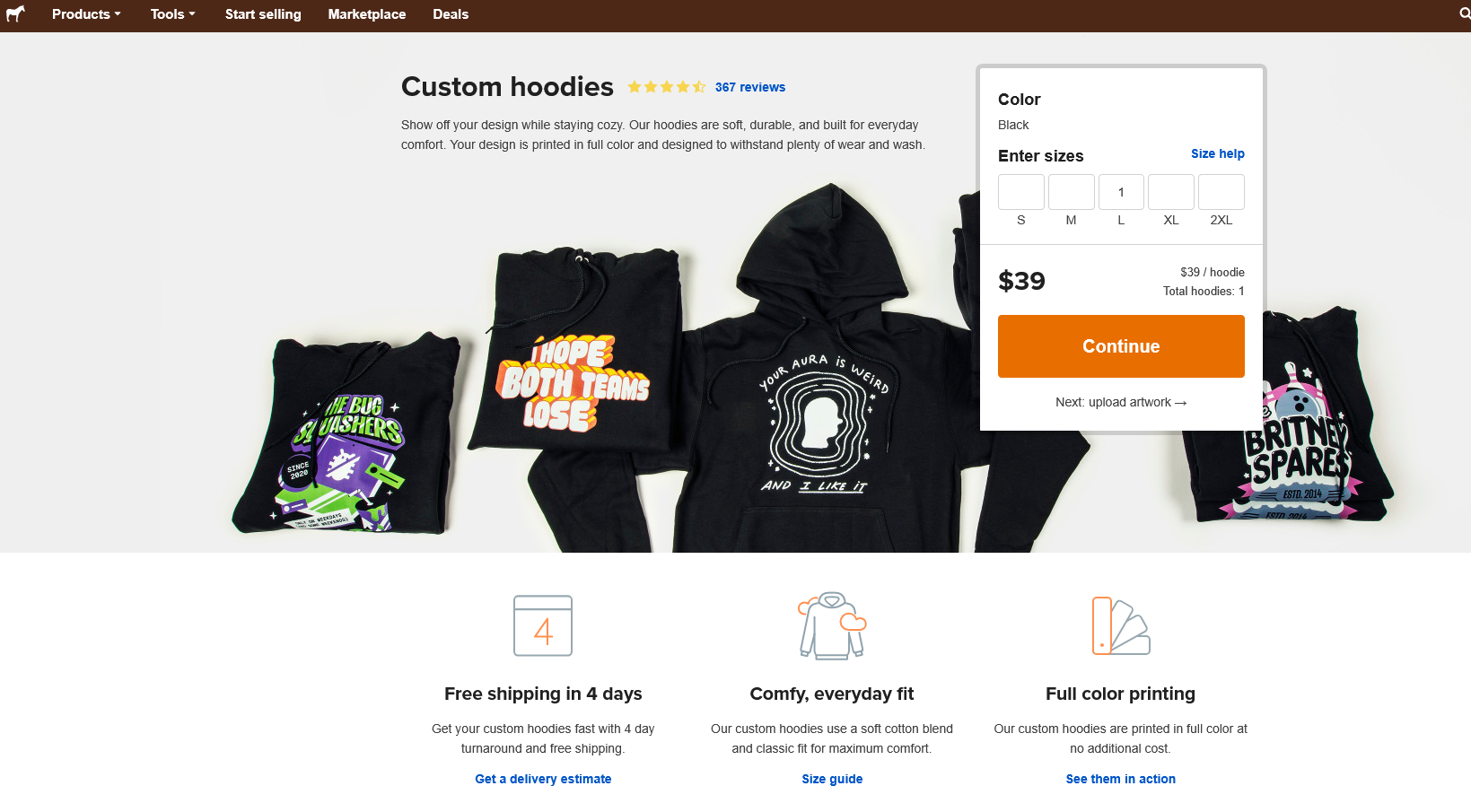The image size is (1471, 812).
Task: Click the calendar icon above Free shipping
Action: (542, 625)
